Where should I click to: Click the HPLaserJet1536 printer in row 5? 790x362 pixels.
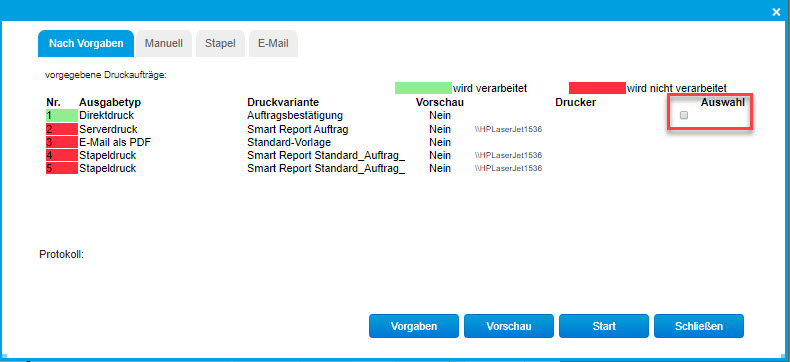point(508,168)
